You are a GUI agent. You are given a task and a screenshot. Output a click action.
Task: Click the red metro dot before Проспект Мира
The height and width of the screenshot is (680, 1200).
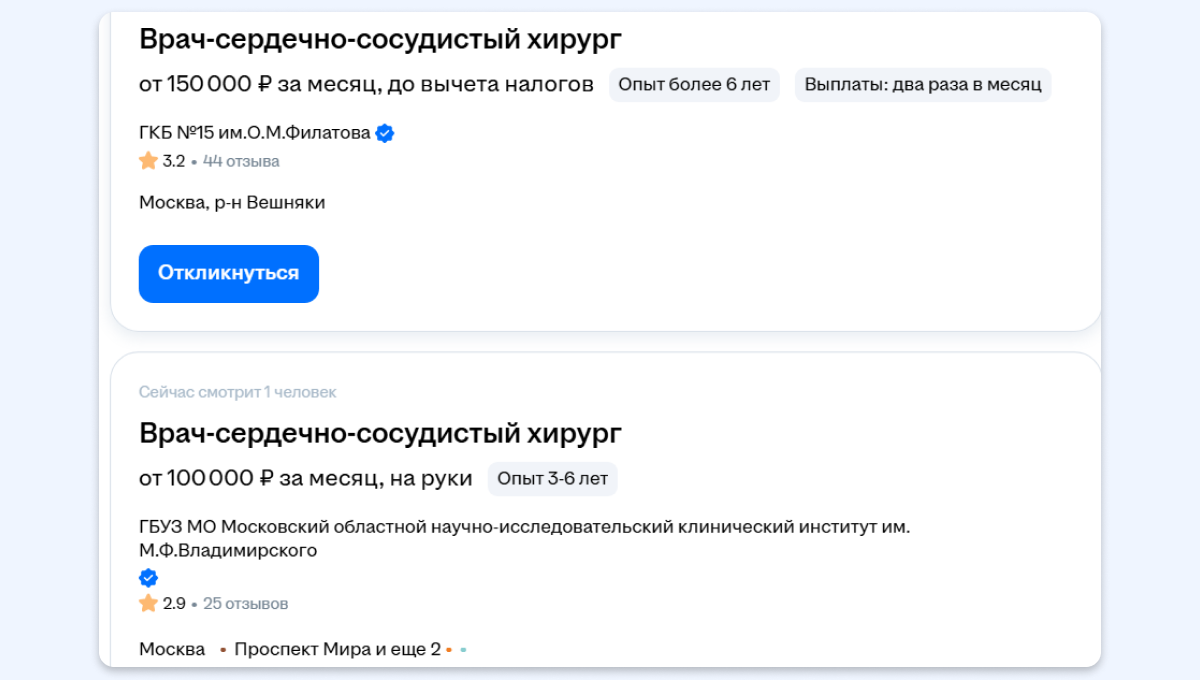point(223,650)
